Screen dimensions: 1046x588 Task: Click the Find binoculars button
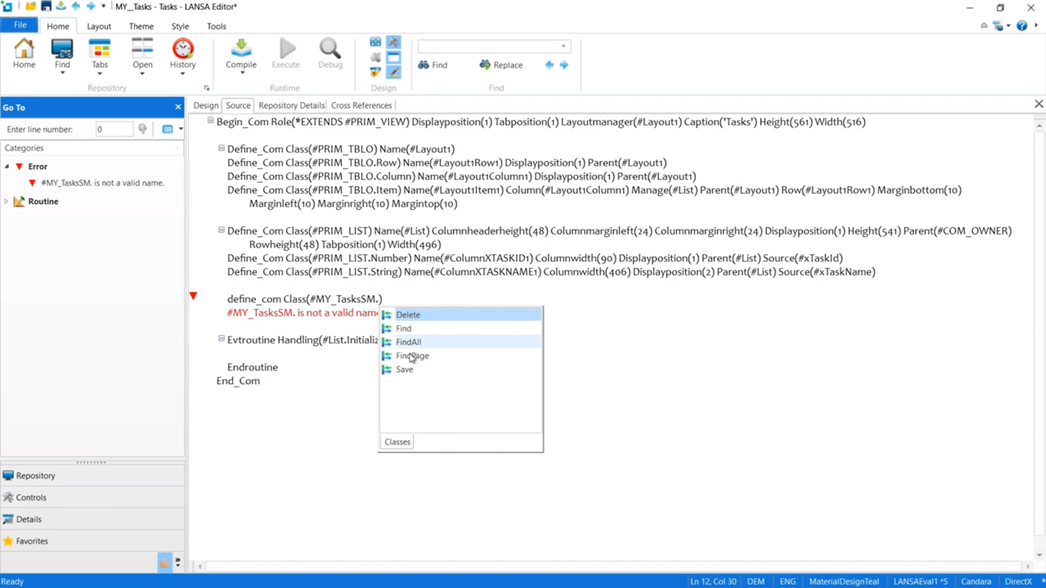pyautogui.click(x=433, y=65)
